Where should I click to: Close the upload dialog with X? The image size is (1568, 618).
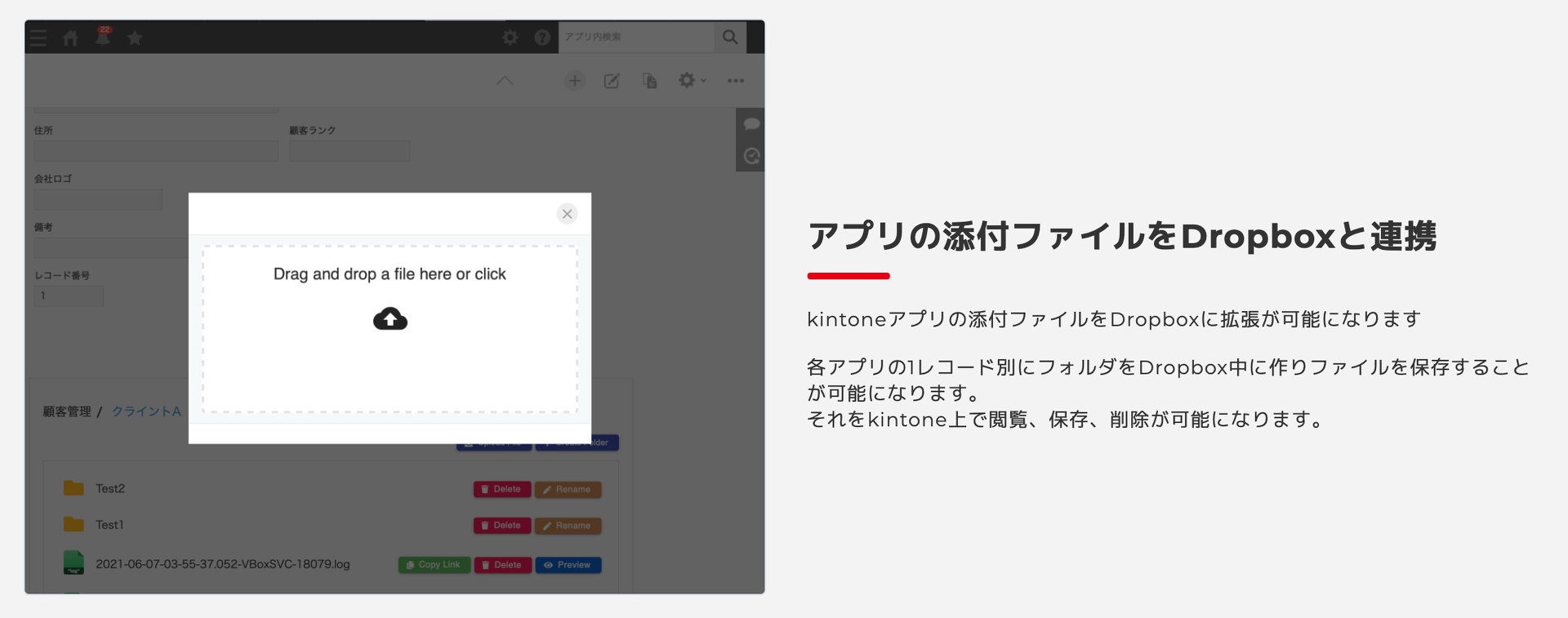pyautogui.click(x=567, y=214)
